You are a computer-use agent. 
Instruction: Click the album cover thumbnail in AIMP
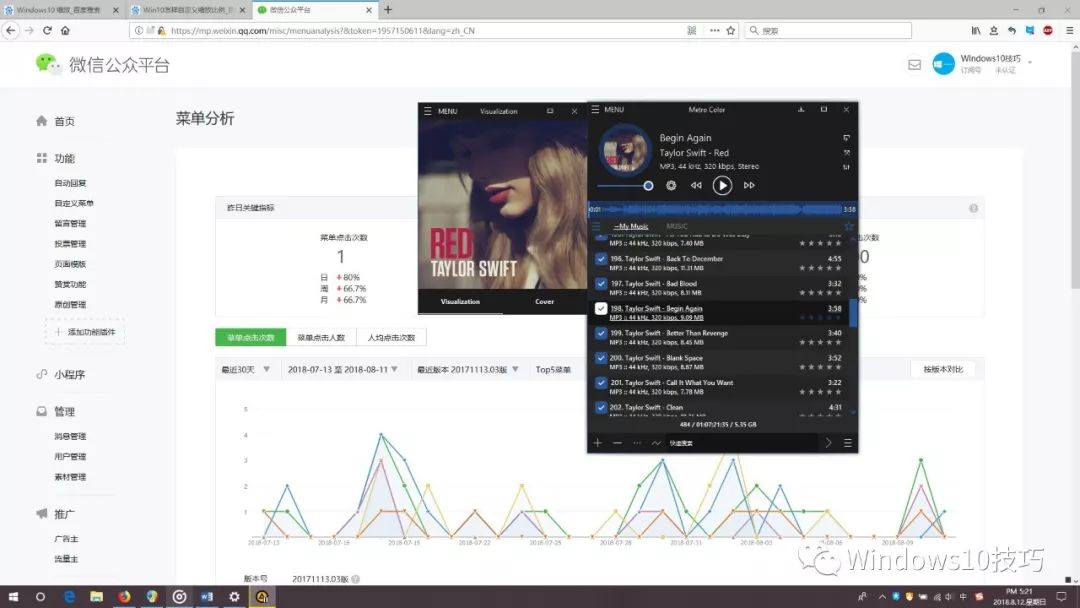[625, 151]
